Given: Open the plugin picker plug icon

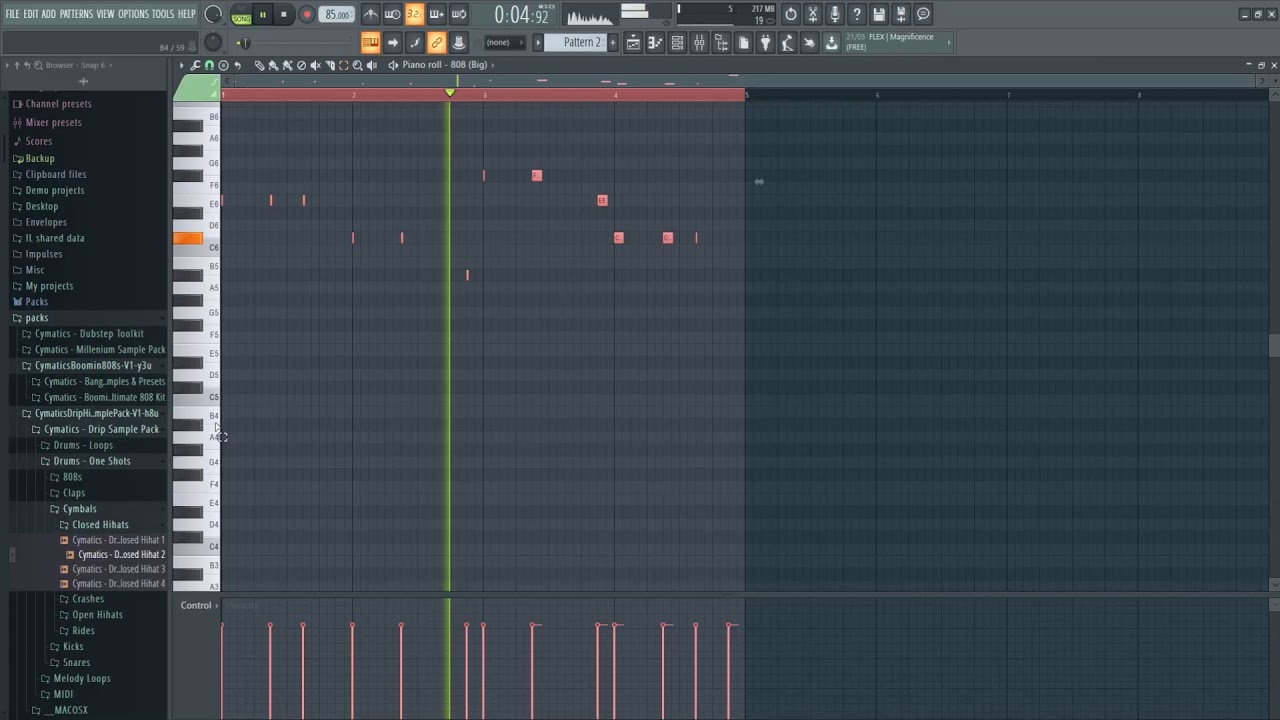Looking at the screenshot, I should [765, 42].
